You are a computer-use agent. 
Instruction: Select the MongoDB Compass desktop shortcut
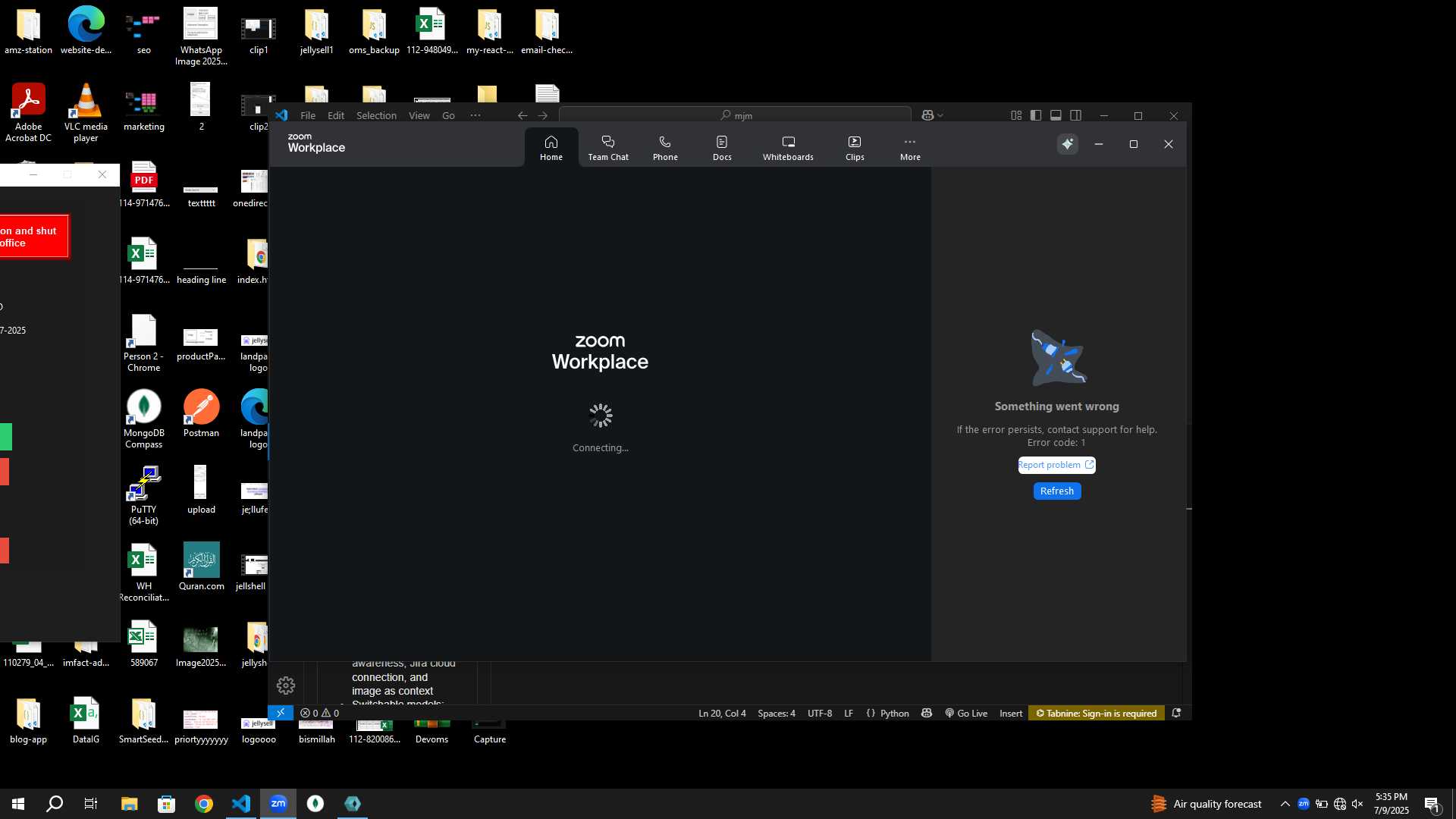143,419
